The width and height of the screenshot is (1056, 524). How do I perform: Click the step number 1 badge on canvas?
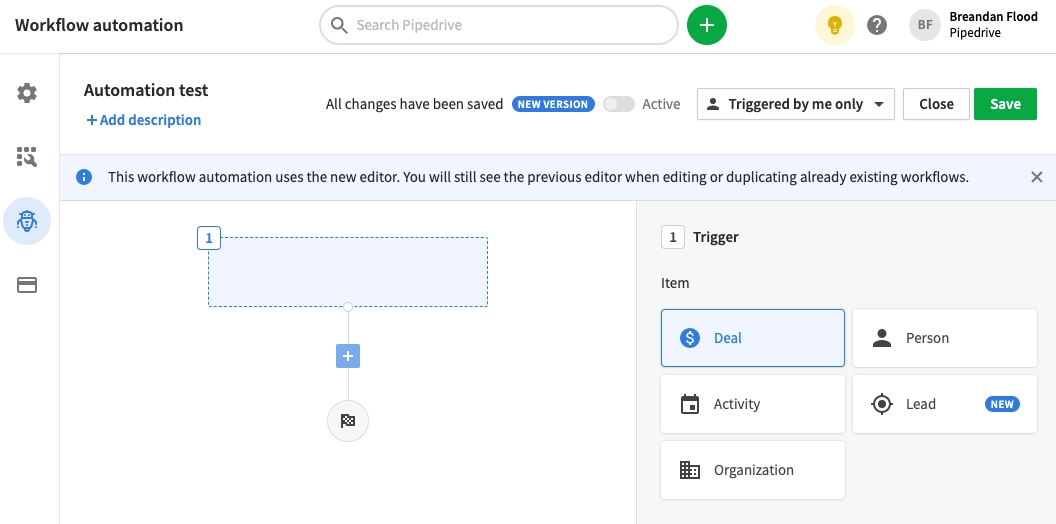click(x=209, y=238)
